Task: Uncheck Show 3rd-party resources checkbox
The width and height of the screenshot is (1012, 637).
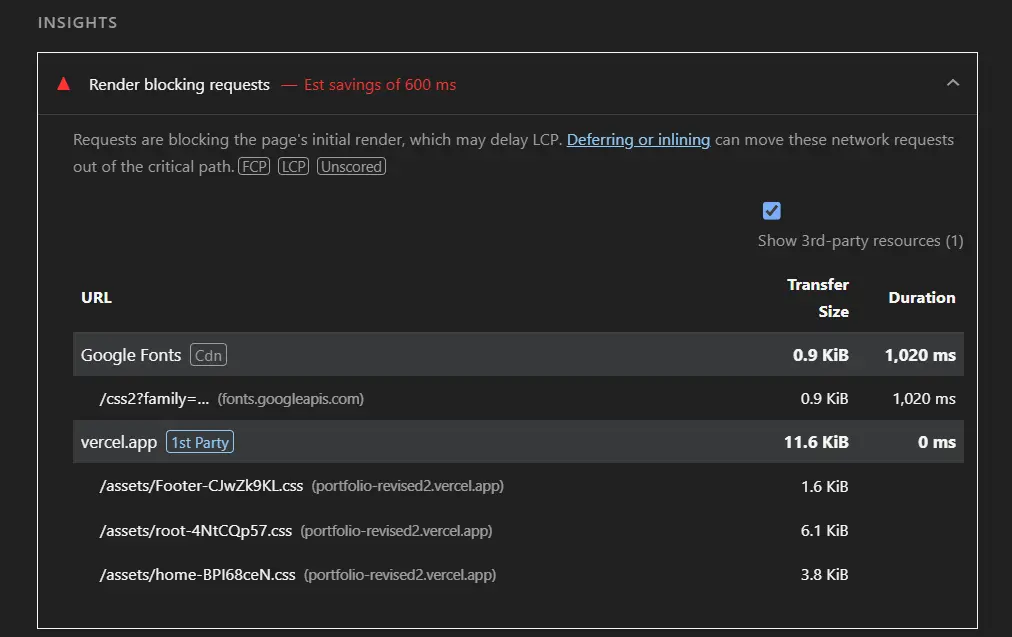Action: (771, 211)
